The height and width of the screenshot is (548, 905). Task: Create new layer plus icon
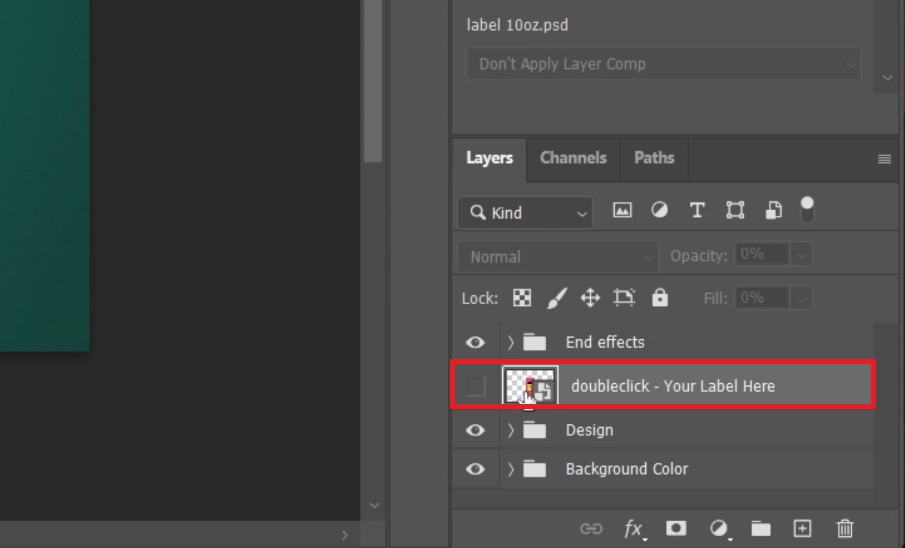pos(802,528)
